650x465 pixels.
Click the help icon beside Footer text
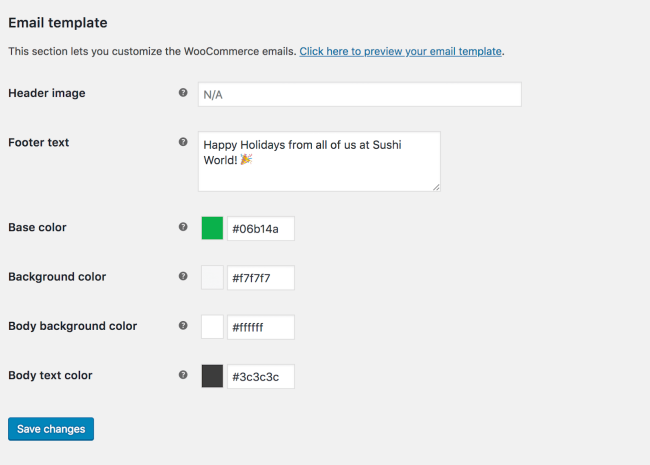tap(183, 142)
